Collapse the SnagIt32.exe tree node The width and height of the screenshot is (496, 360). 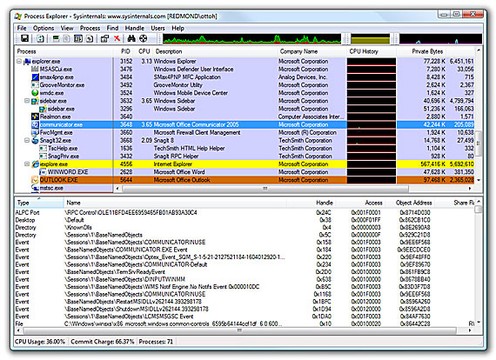27,140
